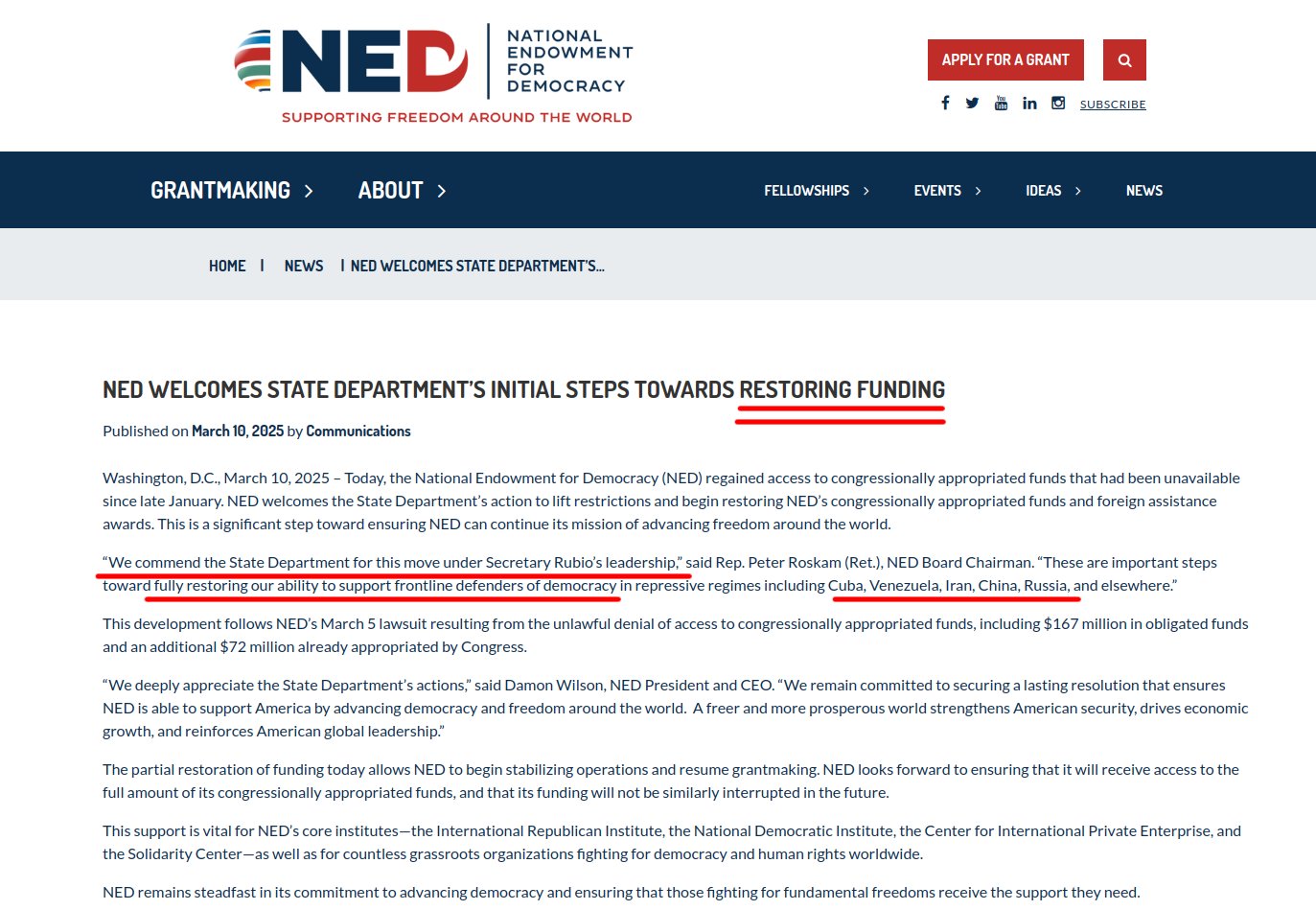The image size is (1316, 910).
Task: Open the News navigation item
Action: [1144, 191]
